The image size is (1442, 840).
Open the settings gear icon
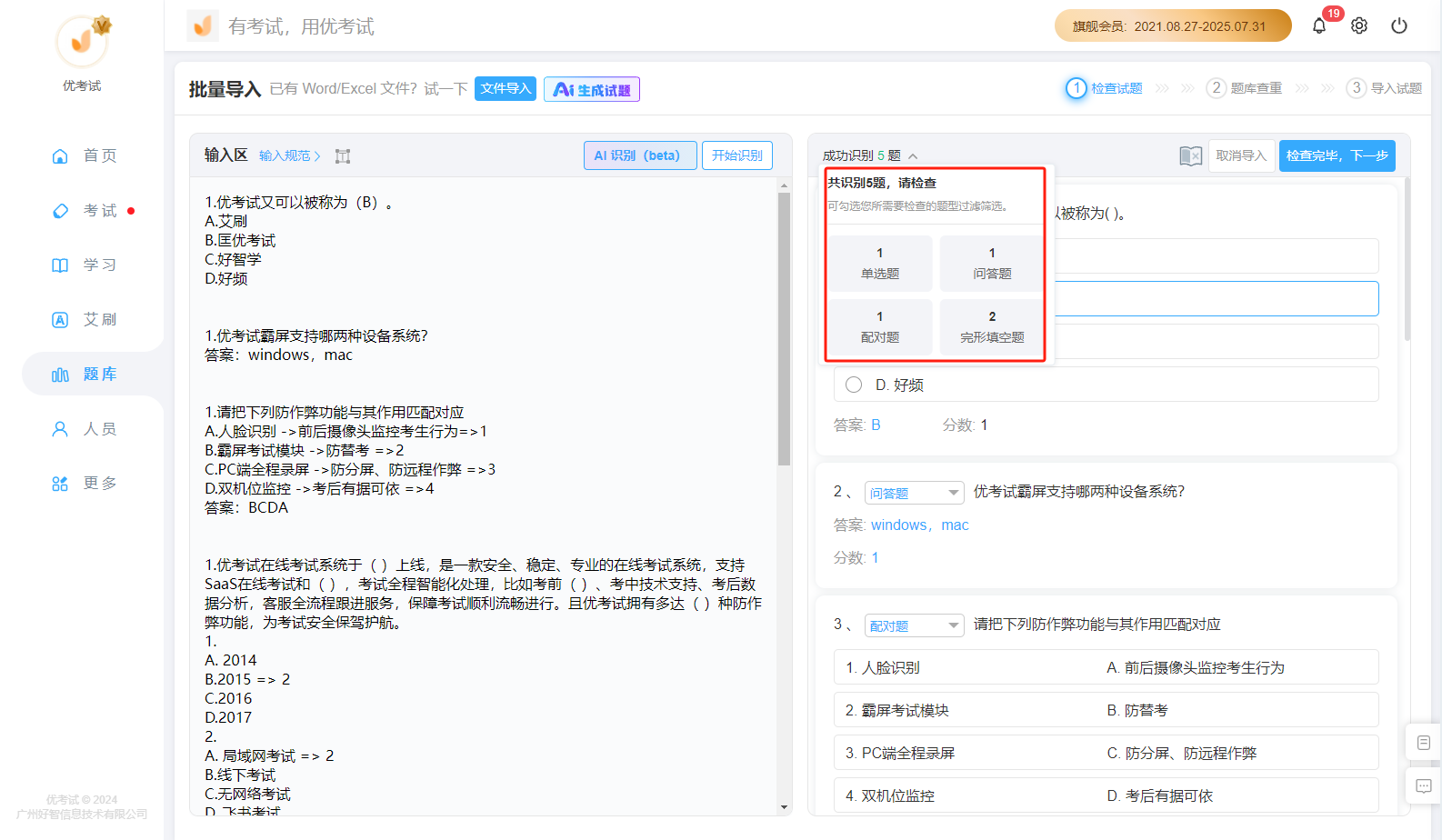(1359, 25)
